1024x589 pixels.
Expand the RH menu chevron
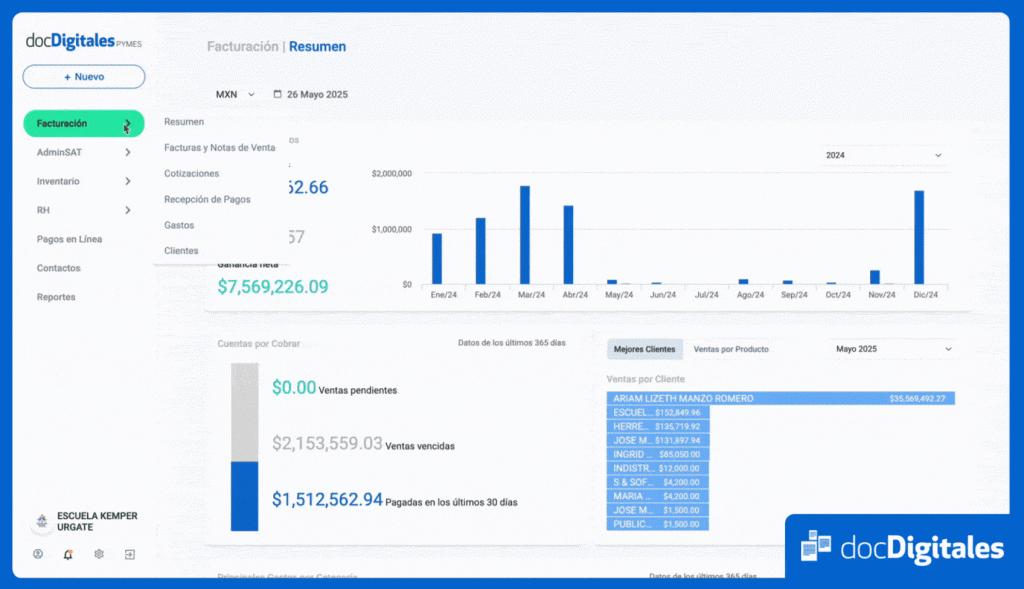(x=128, y=210)
